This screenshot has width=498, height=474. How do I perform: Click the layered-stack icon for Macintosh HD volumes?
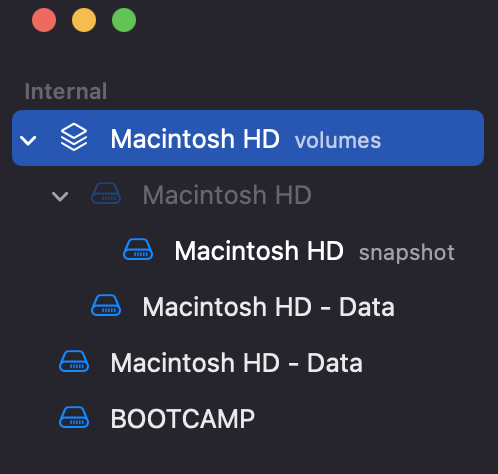tap(74, 137)
